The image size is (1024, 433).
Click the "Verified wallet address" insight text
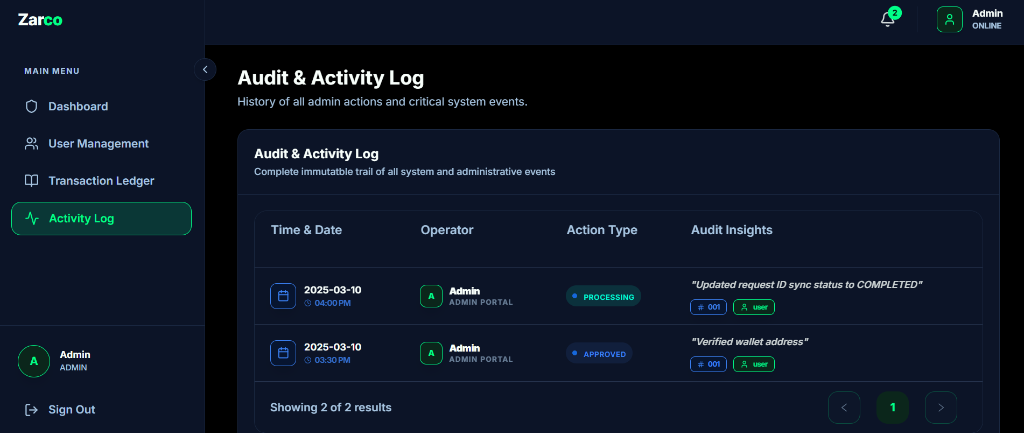[x=750, y=342]
